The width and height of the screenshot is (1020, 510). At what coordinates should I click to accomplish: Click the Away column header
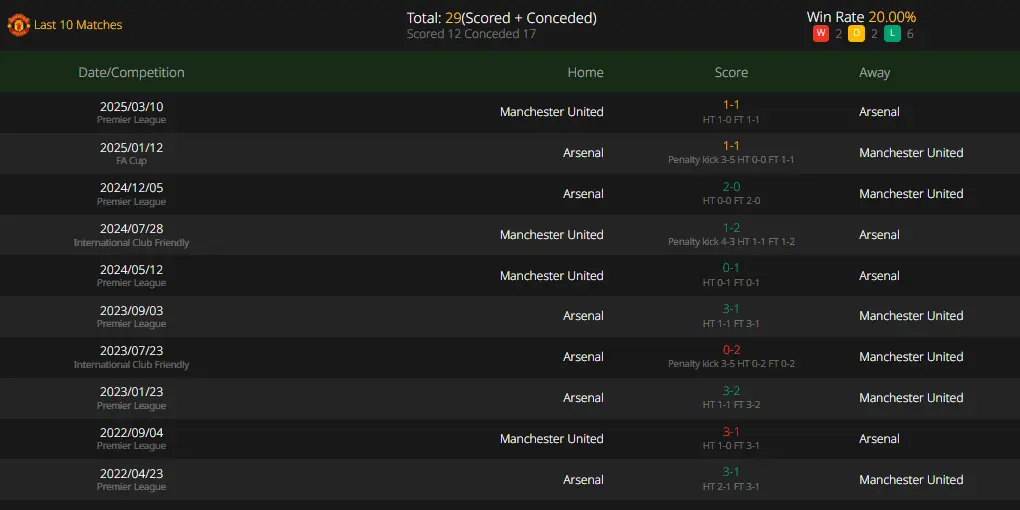click(x=874, y=72)
